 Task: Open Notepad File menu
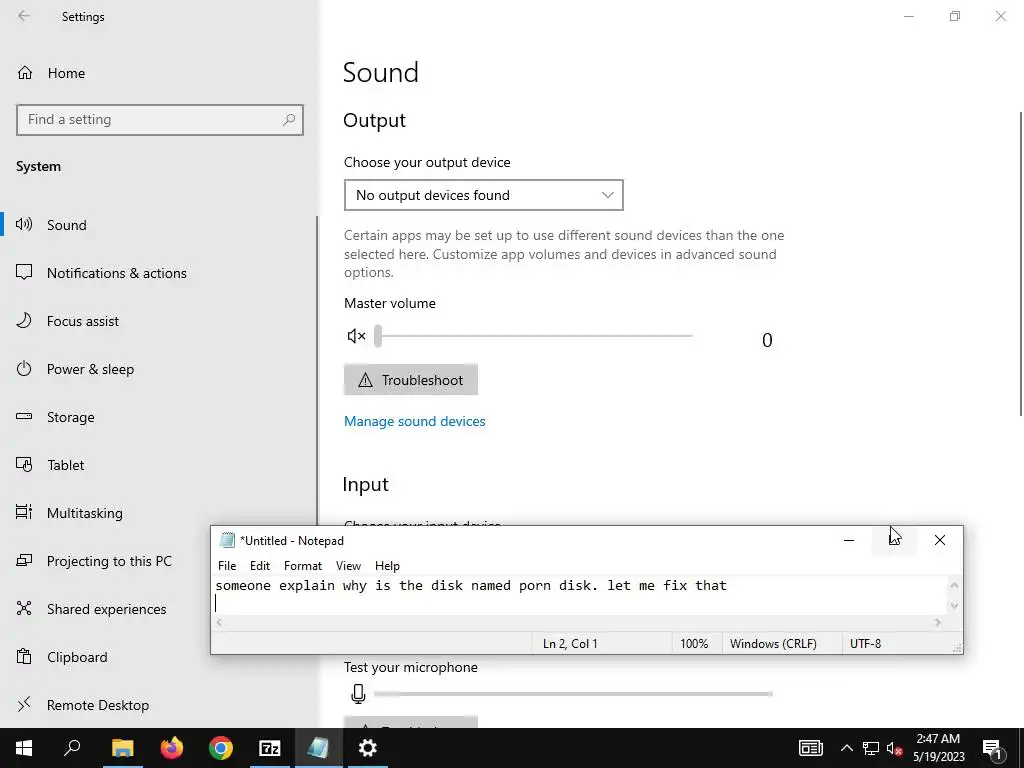point(227,566)
